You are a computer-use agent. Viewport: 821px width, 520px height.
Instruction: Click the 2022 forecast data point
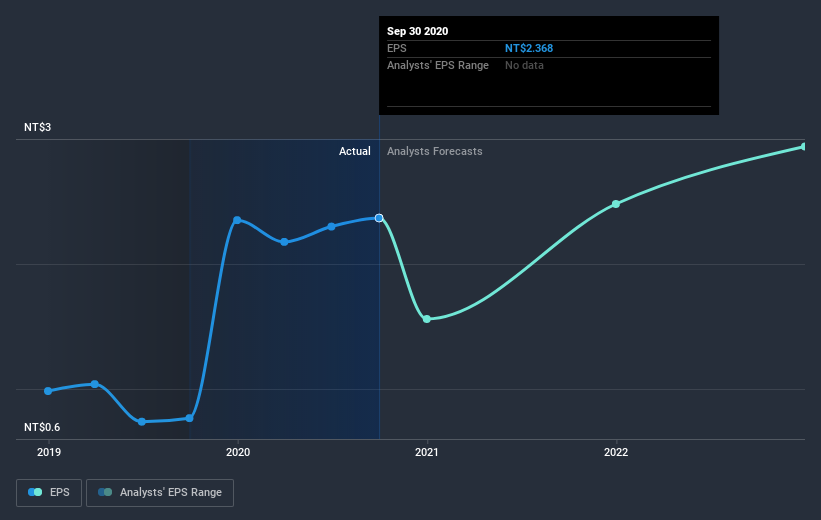click(x=616, y=204)
